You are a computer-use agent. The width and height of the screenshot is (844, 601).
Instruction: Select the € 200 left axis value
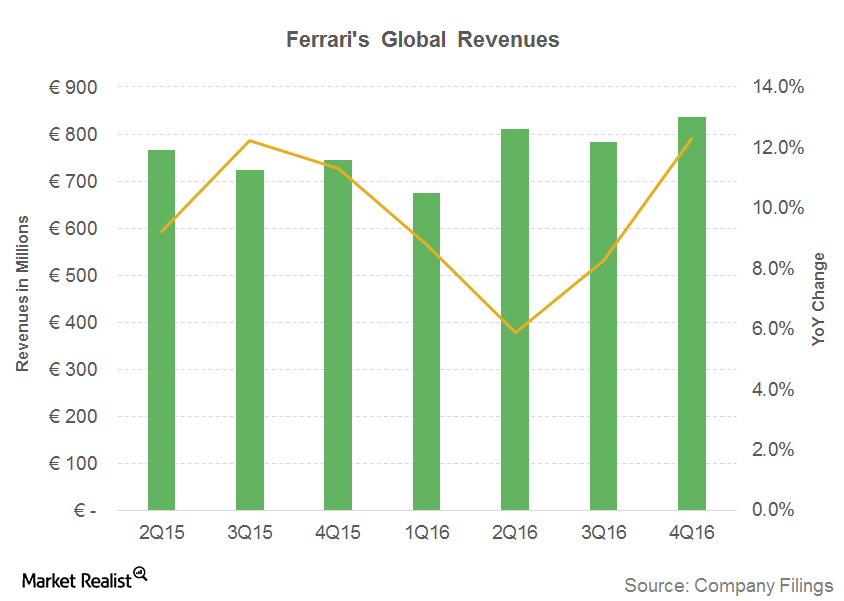pos(73,416)
